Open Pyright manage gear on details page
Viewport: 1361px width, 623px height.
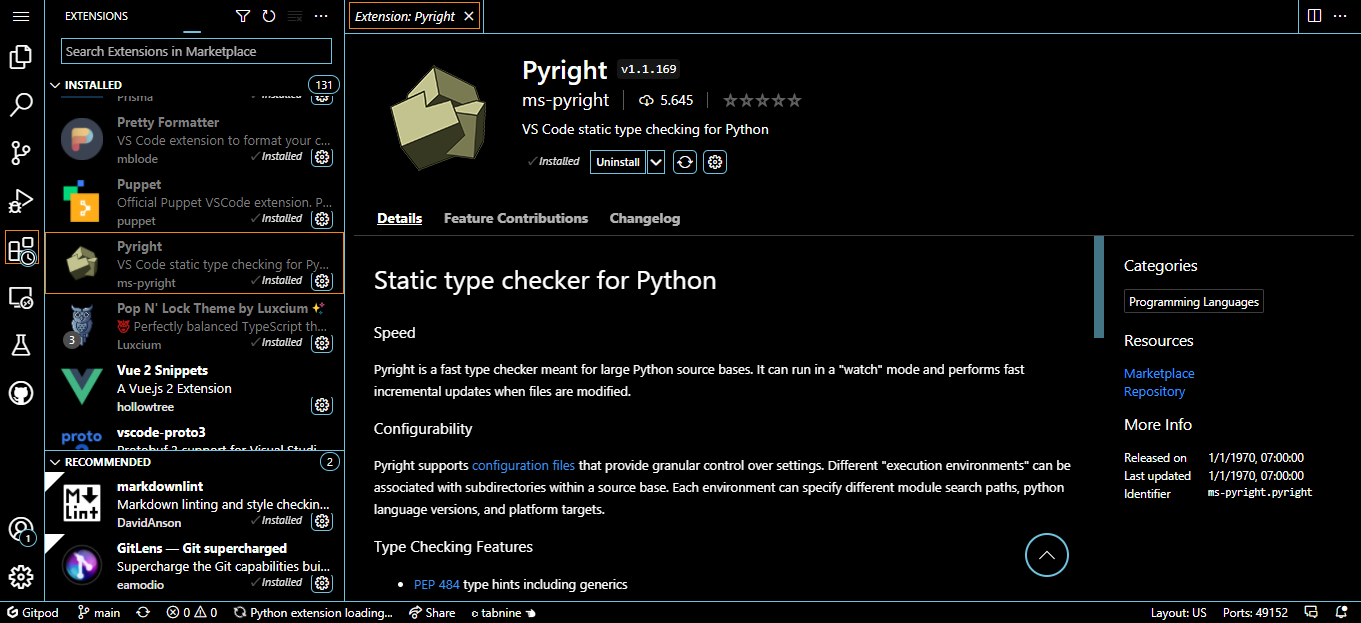(x=715, y=162)
